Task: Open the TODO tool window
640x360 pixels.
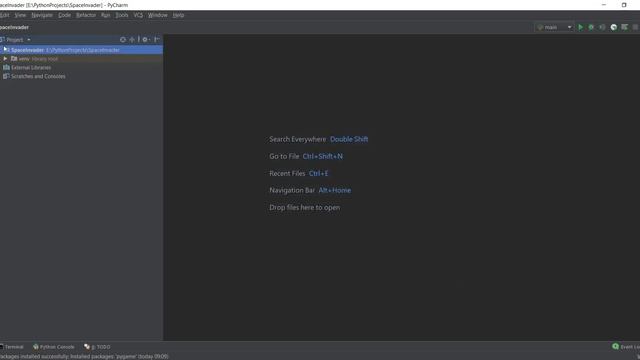Action: click(97, 347)
